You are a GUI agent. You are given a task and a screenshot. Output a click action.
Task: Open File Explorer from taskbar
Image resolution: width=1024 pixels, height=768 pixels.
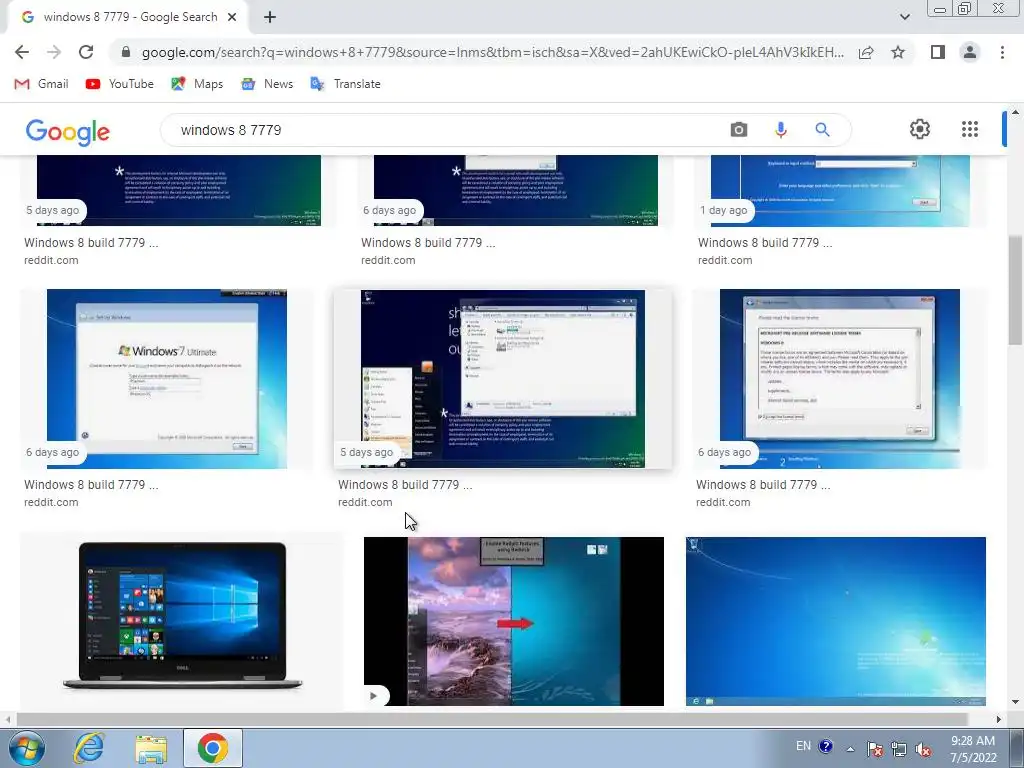click(151, 748)
